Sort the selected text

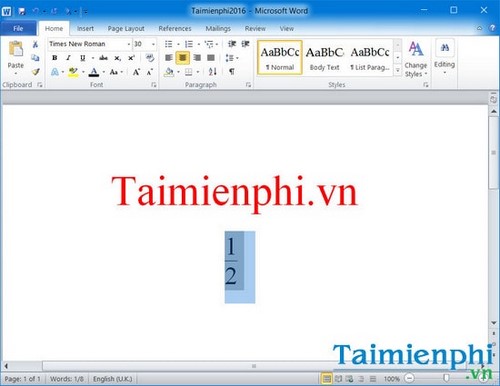tap(212, 72)
